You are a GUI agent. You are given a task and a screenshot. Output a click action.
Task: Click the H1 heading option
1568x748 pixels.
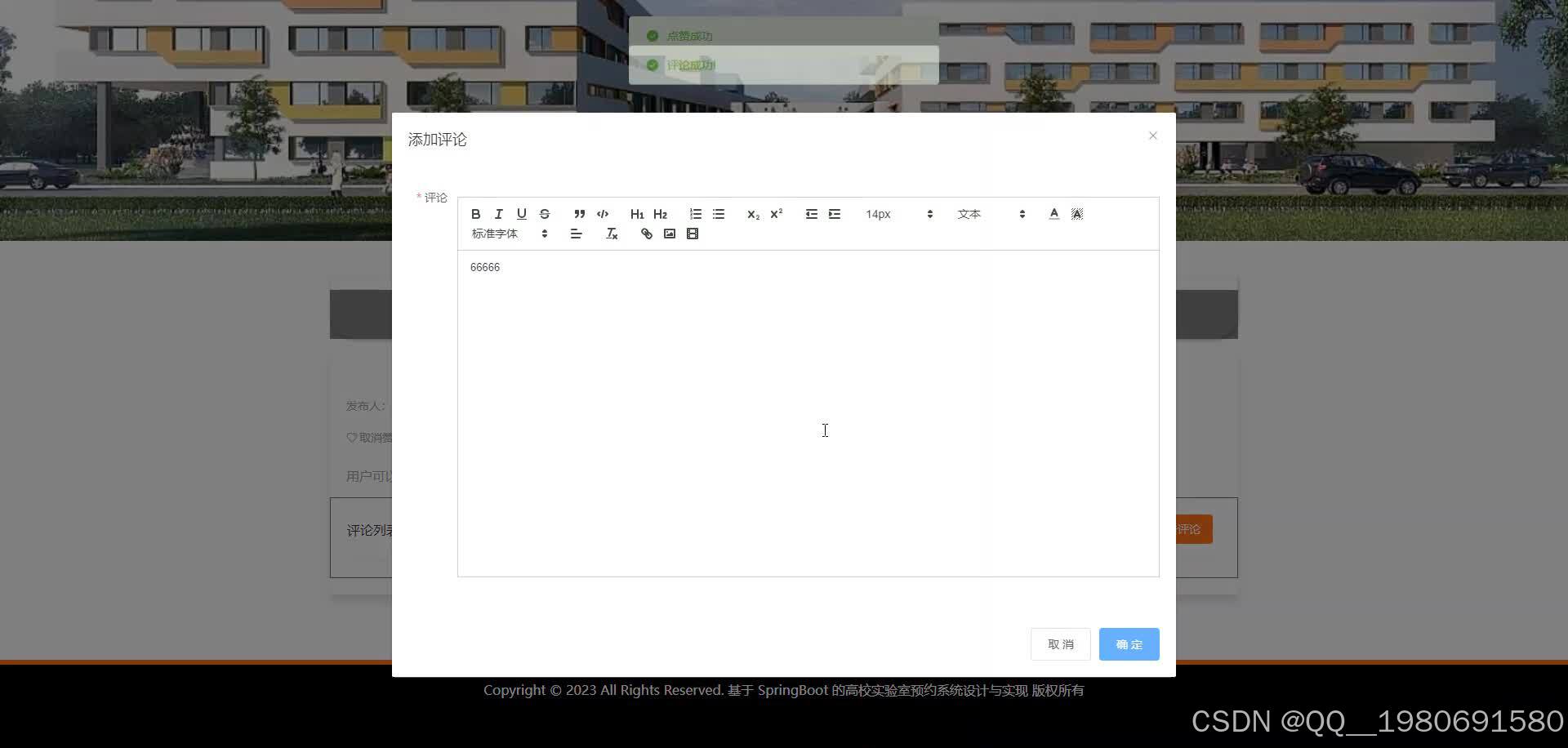point(637,214)
